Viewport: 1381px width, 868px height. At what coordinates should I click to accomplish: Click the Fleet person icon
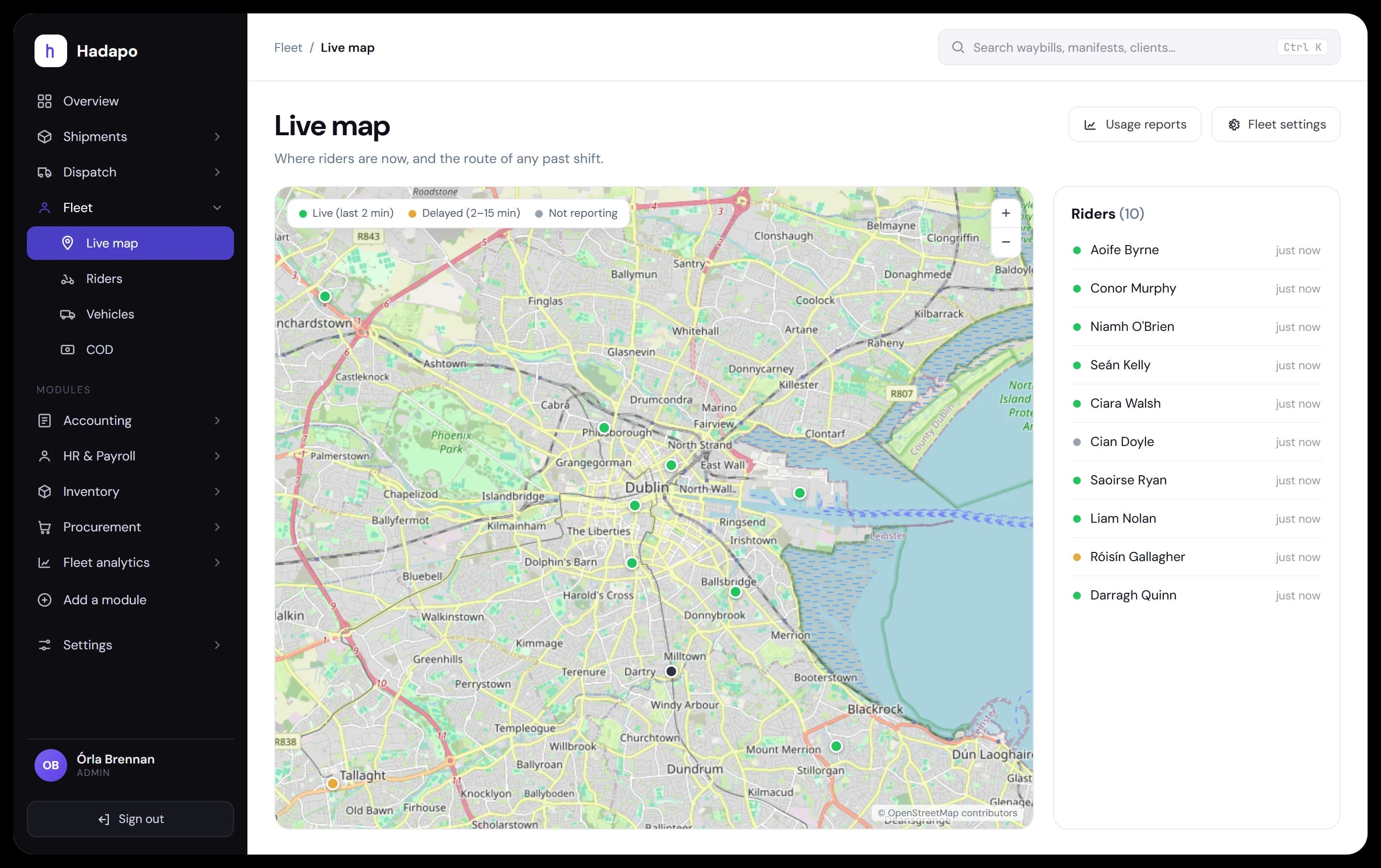[x=44, y=208]
